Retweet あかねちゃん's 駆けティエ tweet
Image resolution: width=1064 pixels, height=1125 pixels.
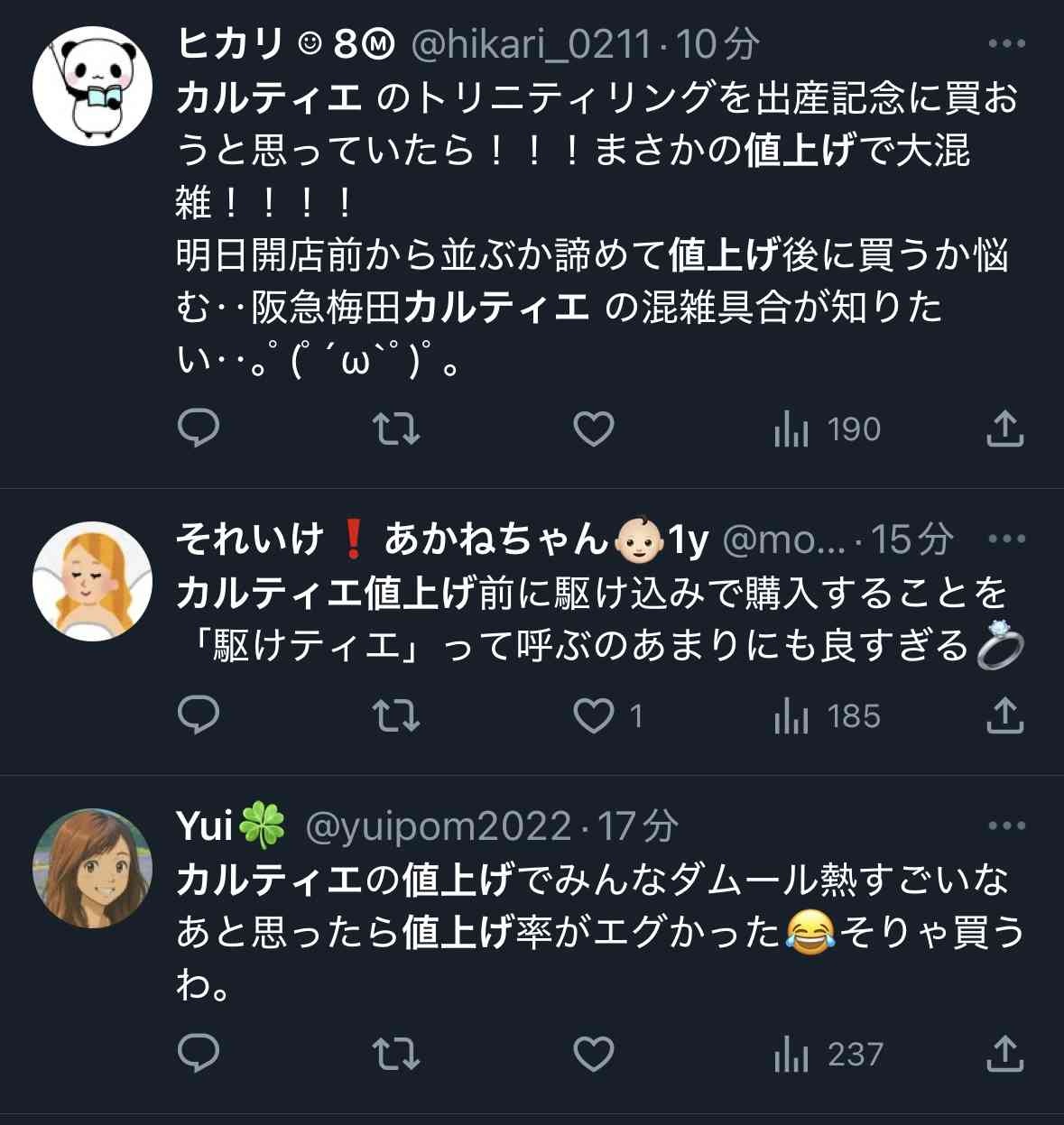(396, 715)
